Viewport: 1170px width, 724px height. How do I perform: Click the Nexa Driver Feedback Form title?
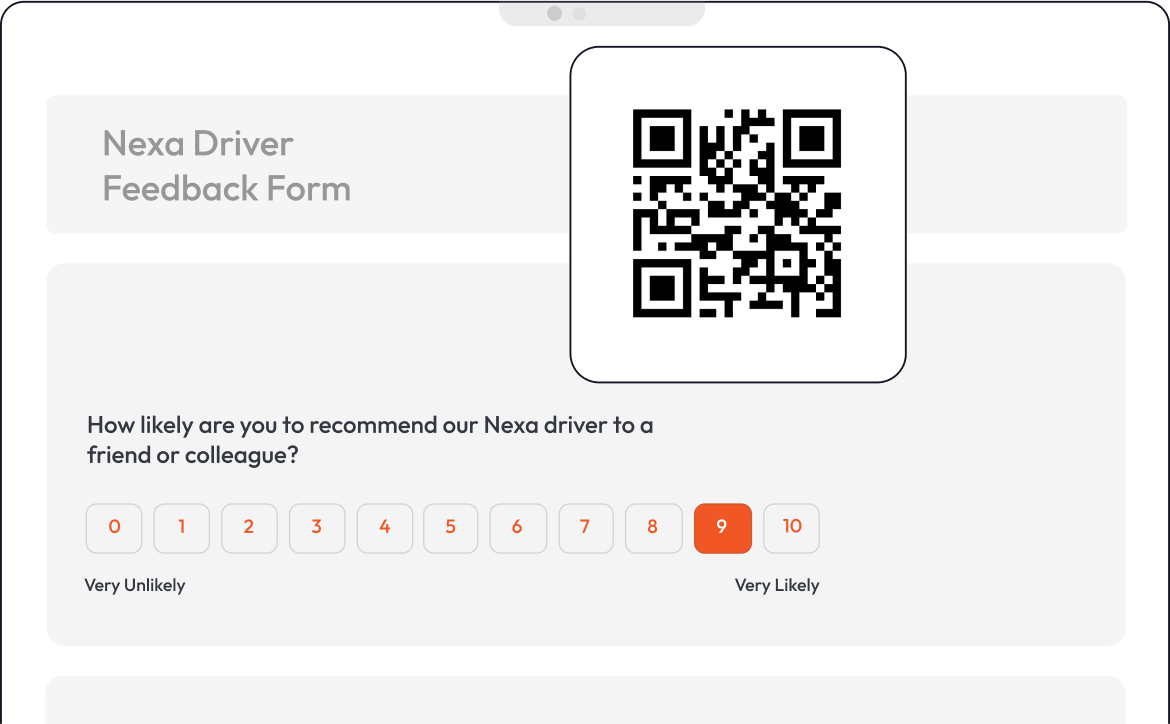[226, 166]
